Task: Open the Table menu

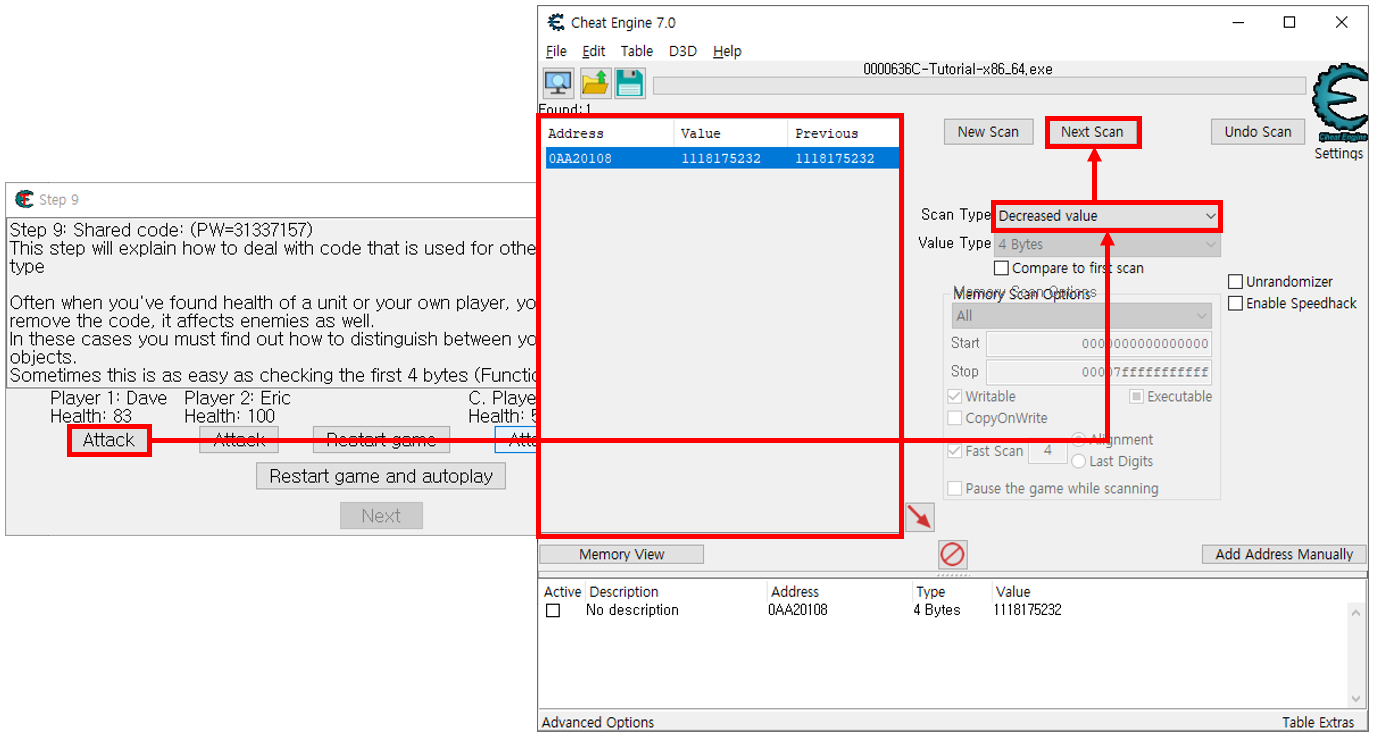Action: [x=636, y=51]
